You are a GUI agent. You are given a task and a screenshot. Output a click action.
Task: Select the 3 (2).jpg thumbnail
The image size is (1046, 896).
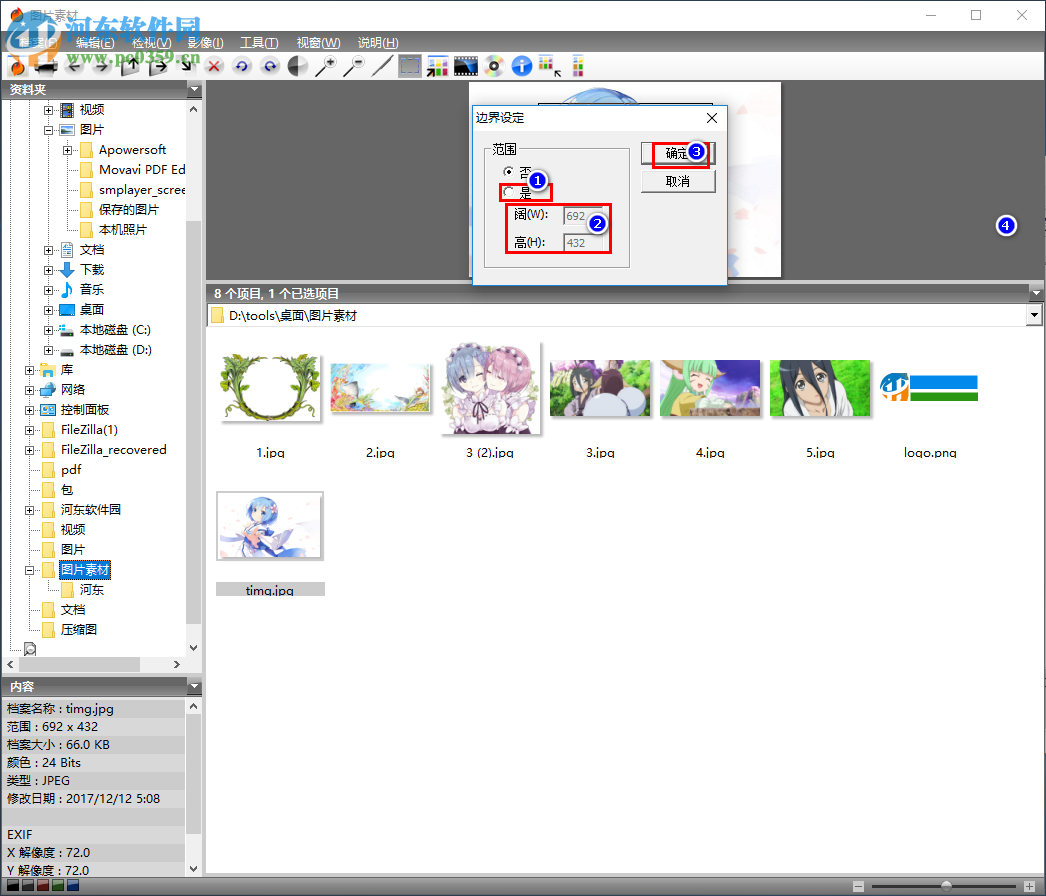[x=490, y=388]
